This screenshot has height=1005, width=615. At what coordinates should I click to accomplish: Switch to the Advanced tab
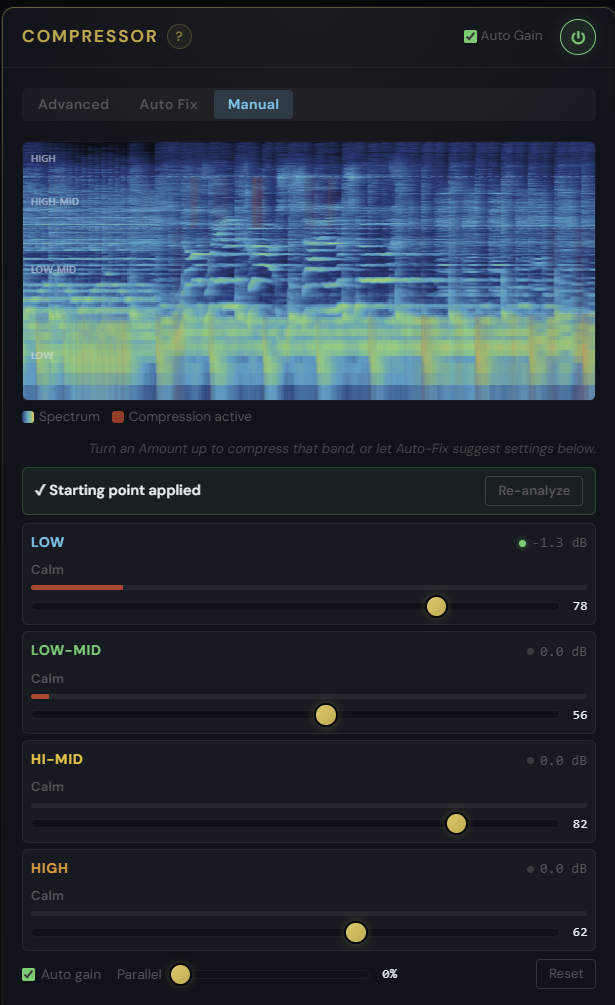(x=74, y=104)
